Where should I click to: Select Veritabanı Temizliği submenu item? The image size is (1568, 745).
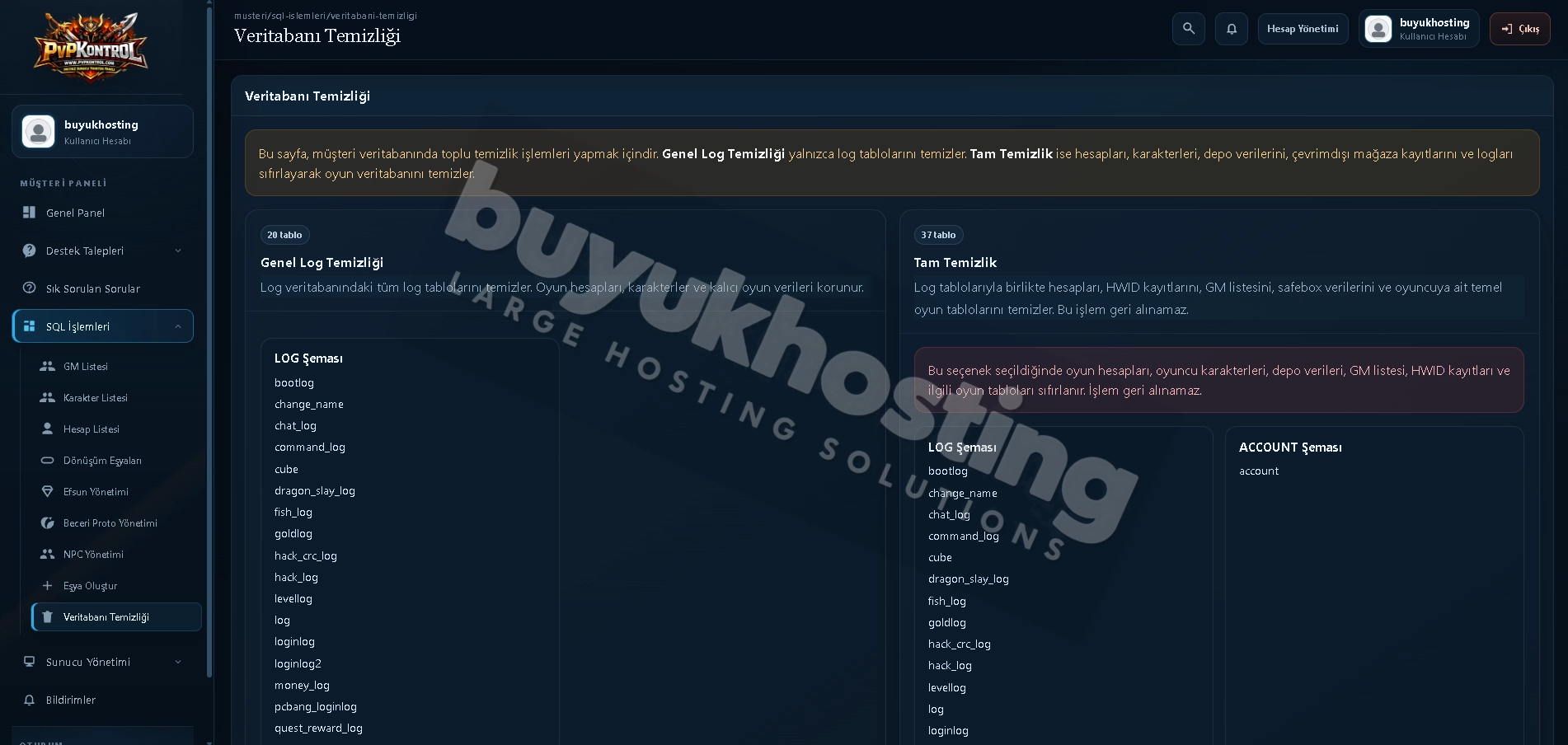pos(116,616)
